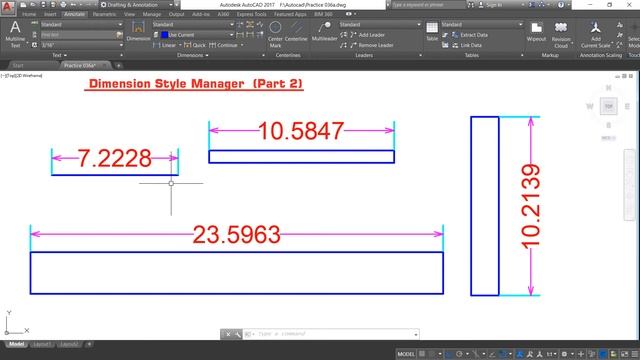The height and width of the screenshot is (360, 640).
Task: Open Leaders panel dialog launcher arrow
Action: (x=420, y=55)
